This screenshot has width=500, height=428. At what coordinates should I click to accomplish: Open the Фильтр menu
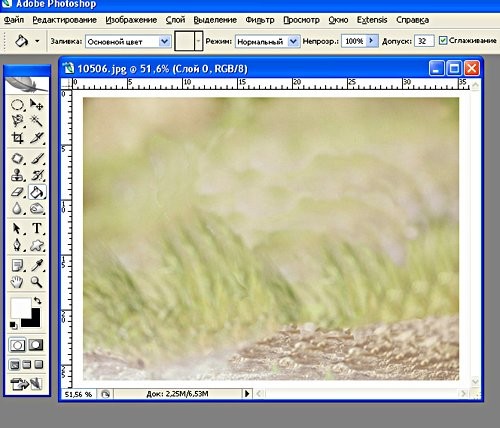click(x=260, y=20)
